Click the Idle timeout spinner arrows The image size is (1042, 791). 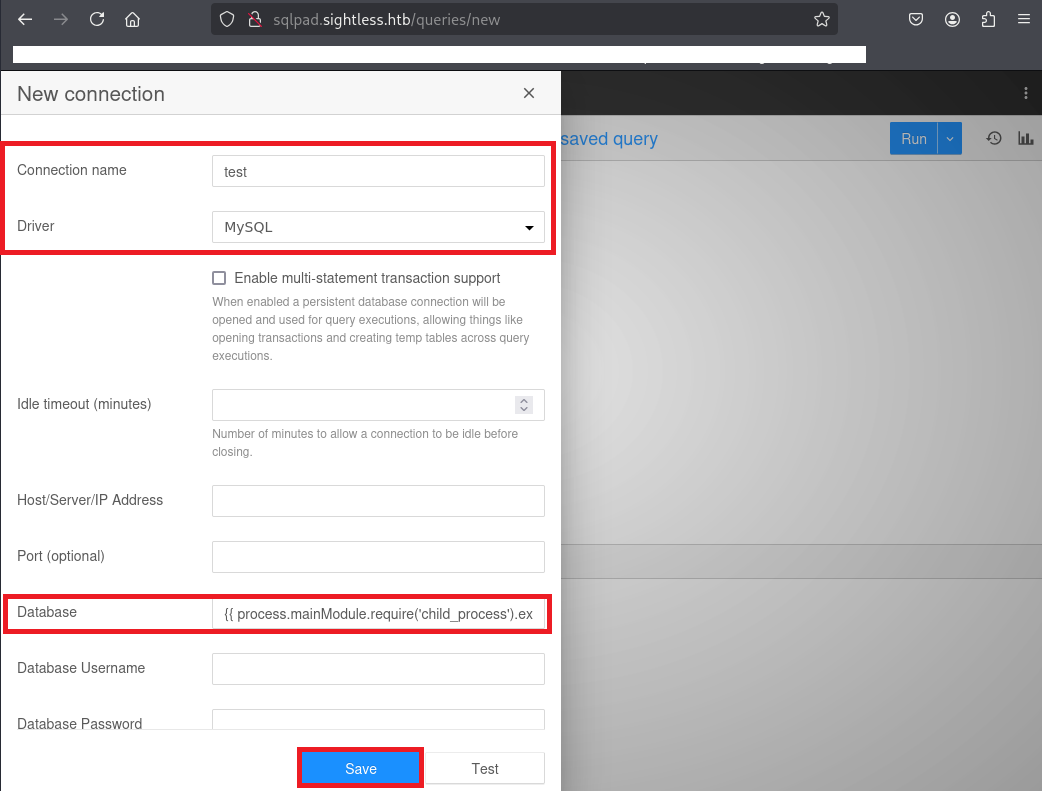(524, 405)
